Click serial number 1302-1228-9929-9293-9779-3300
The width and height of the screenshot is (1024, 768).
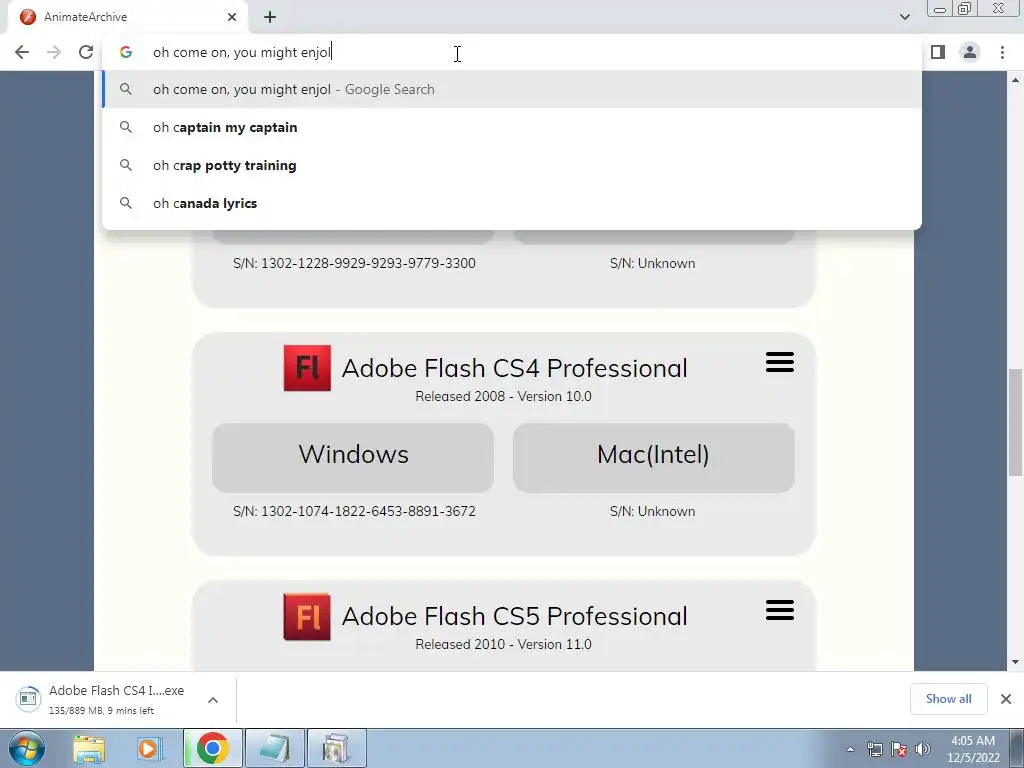(x=368, y=263)
